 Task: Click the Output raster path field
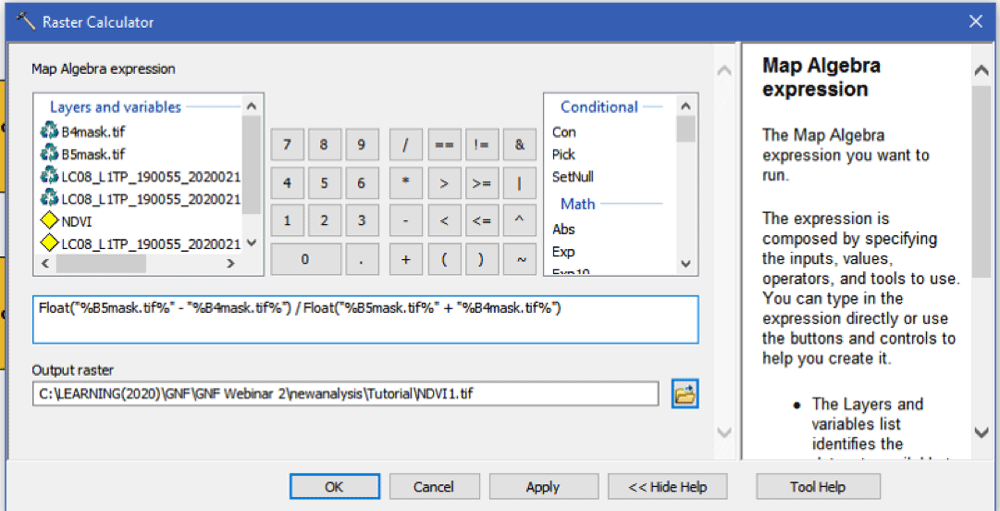pyautogui.click(x=345, y=394)
